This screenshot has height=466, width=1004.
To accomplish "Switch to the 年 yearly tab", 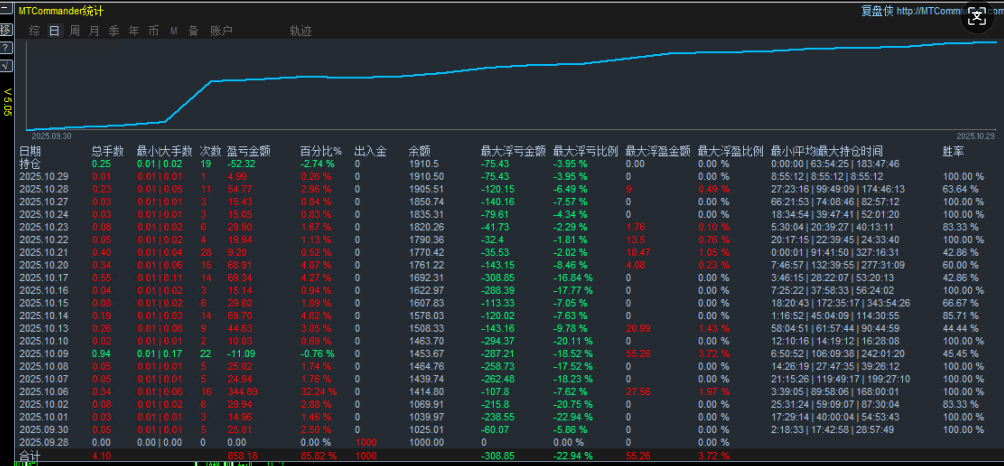I will tap(134, 31).
